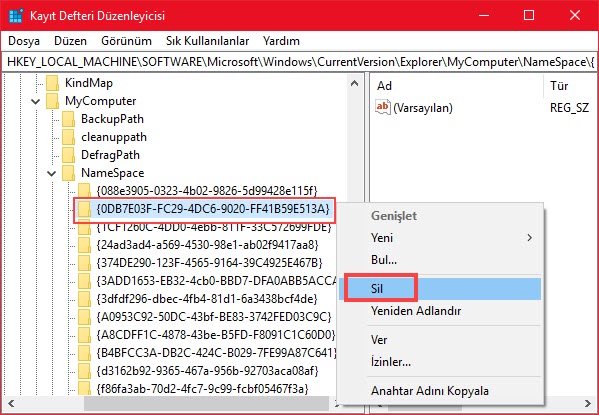Select the NameSpace key
The image size is (599, 415).
[x=112, y=173]
